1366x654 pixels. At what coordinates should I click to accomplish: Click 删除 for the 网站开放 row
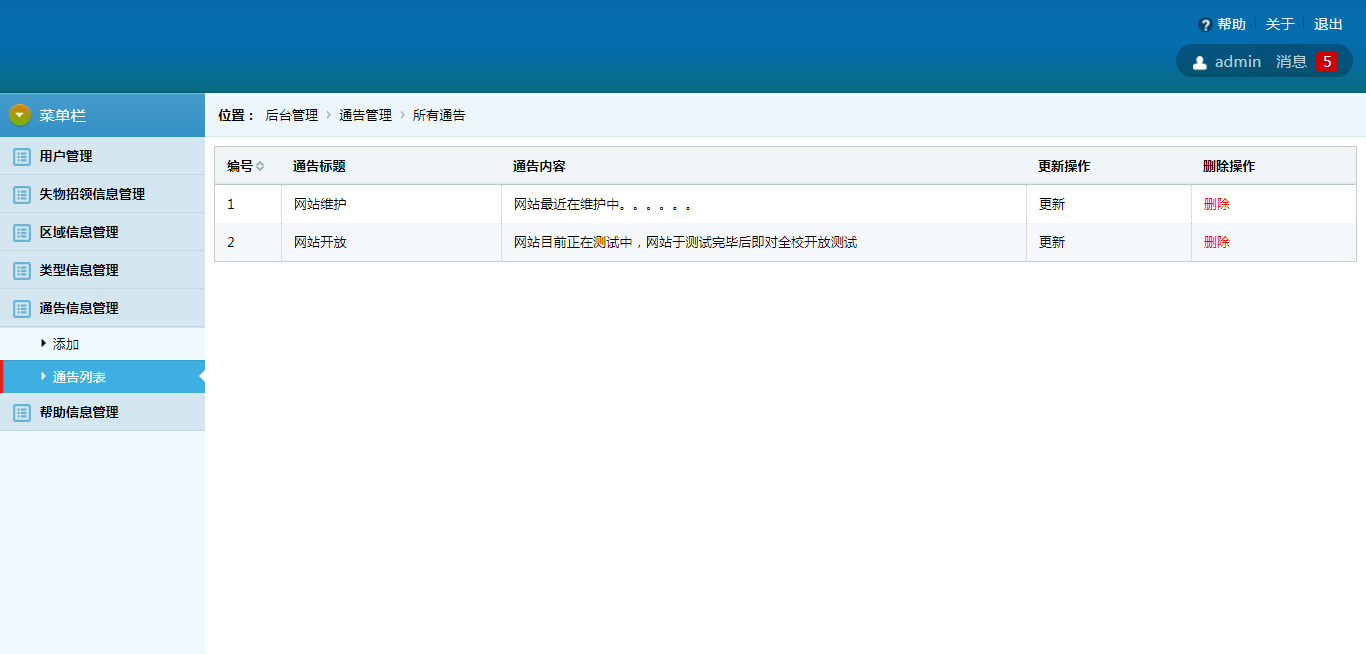coord(1217,242)
